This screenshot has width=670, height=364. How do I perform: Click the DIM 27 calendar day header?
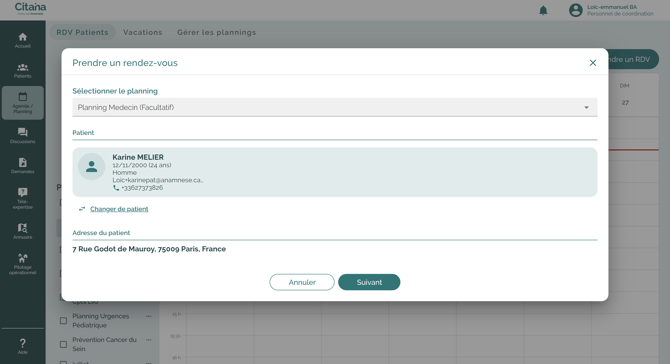click(625, 94)
